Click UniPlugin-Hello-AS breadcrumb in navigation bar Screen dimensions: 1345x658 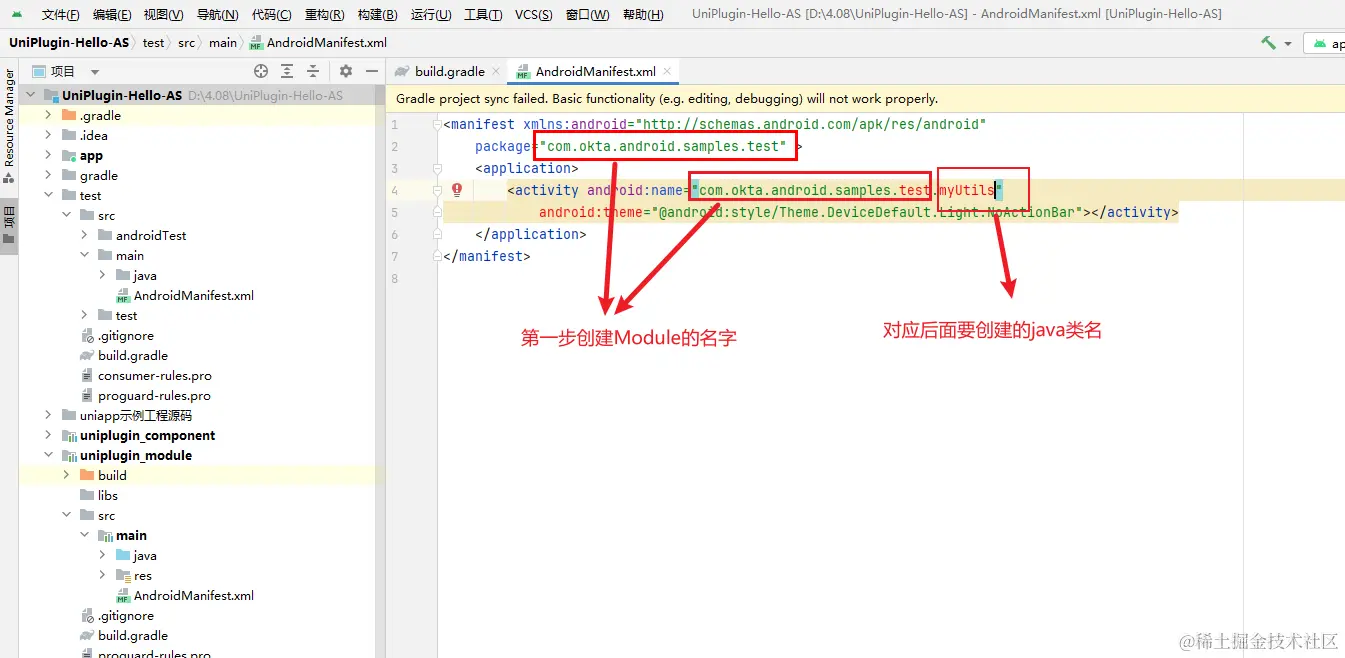click(x=69, y=43)
